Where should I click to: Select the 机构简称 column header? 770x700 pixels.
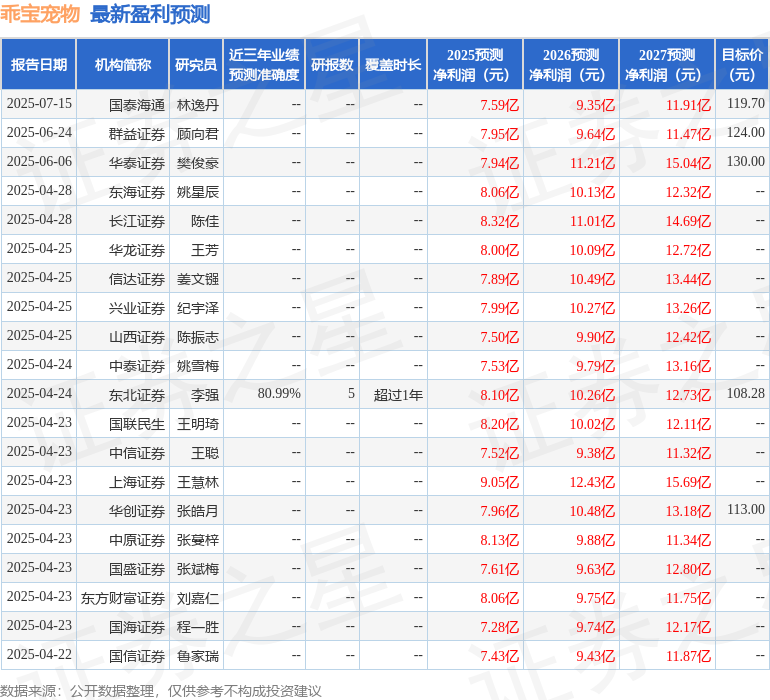point(123,65)
